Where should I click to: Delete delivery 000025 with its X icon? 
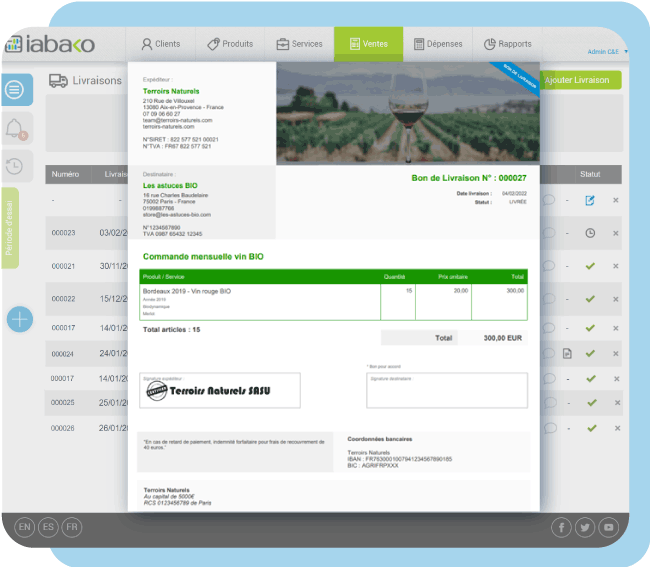(x=618, y=403)
